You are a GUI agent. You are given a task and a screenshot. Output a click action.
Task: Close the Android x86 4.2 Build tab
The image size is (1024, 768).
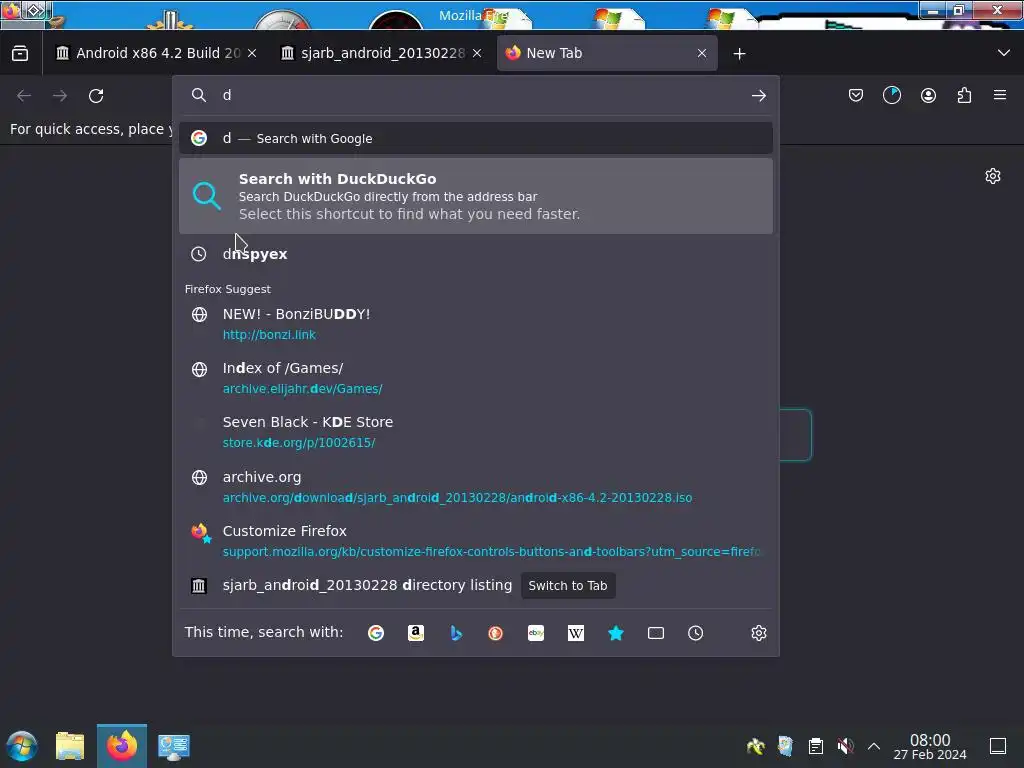click(x=252, y=53)
